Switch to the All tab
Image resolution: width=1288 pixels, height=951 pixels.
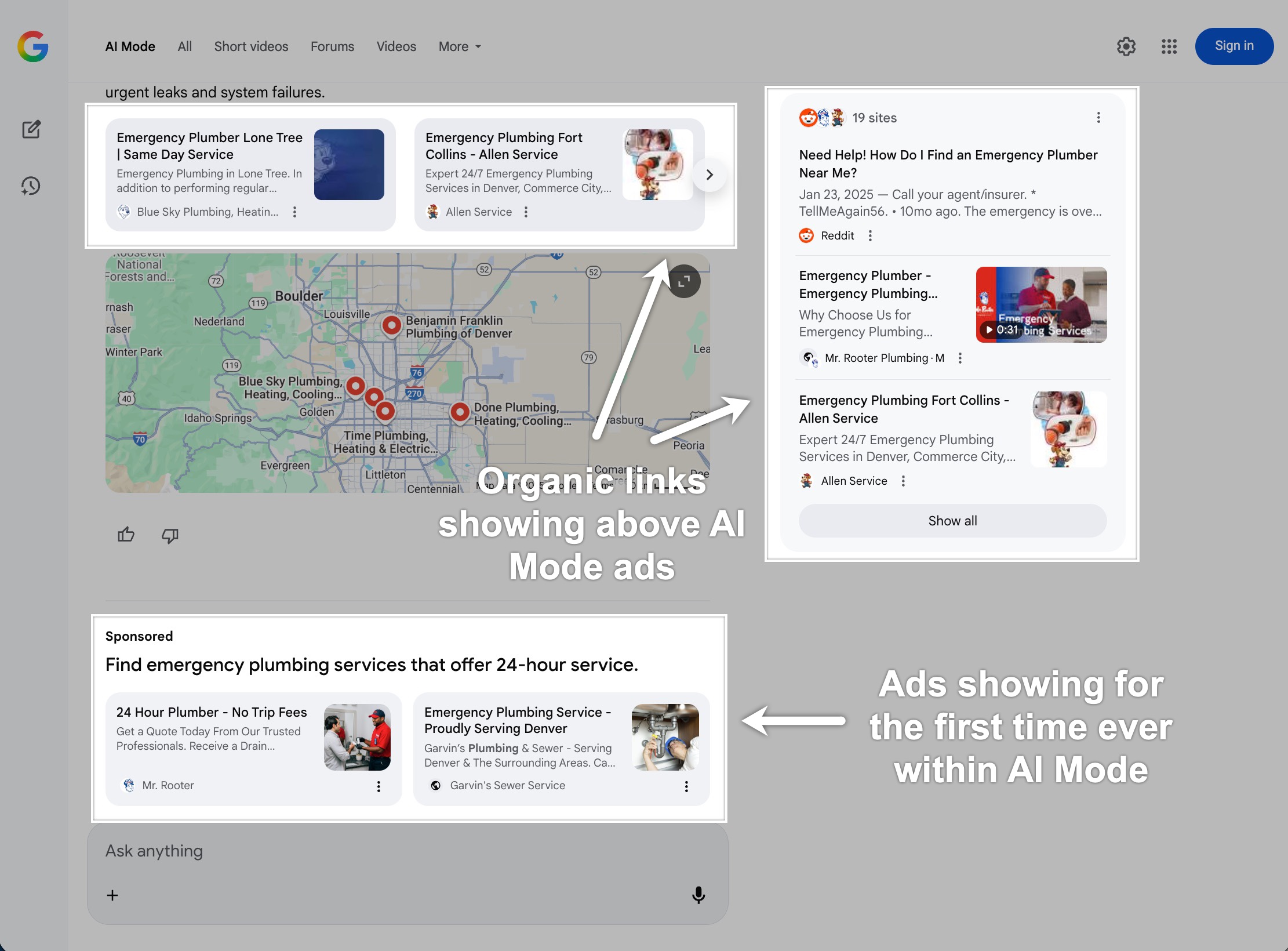184,46
